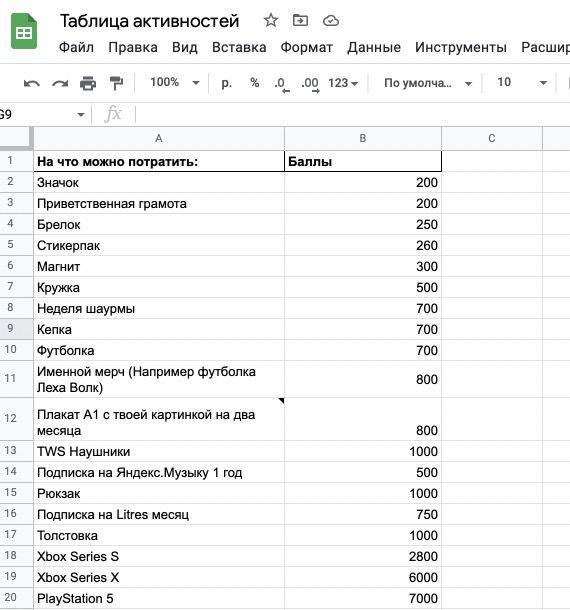
Task: Click the select-all corner box
Action: point(16,138)
